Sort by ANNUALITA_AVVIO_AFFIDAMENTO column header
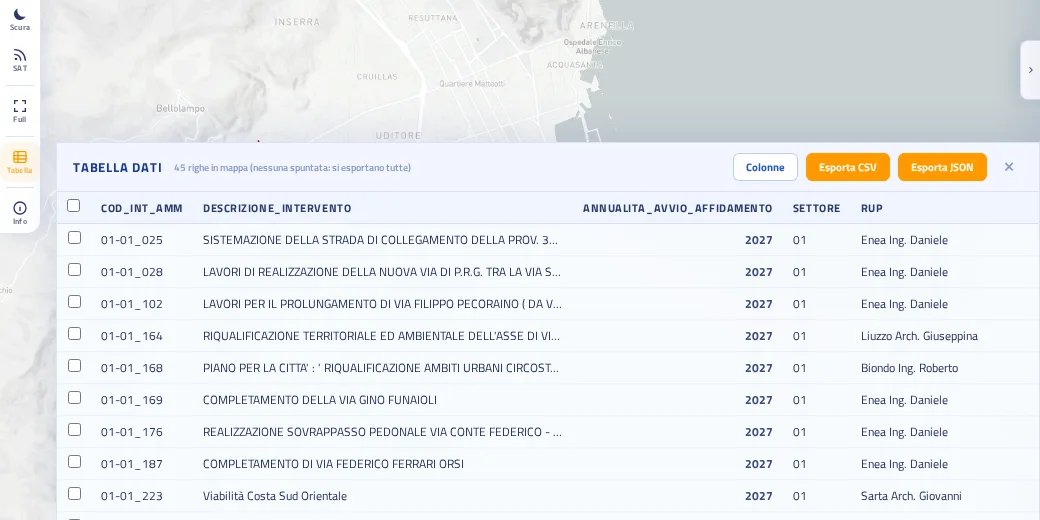The image size is (1040, 520). pos(678,208)
